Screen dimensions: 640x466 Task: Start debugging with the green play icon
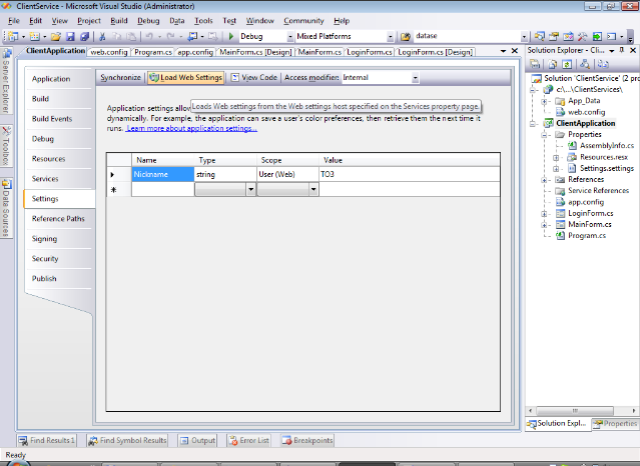point(231,36)
